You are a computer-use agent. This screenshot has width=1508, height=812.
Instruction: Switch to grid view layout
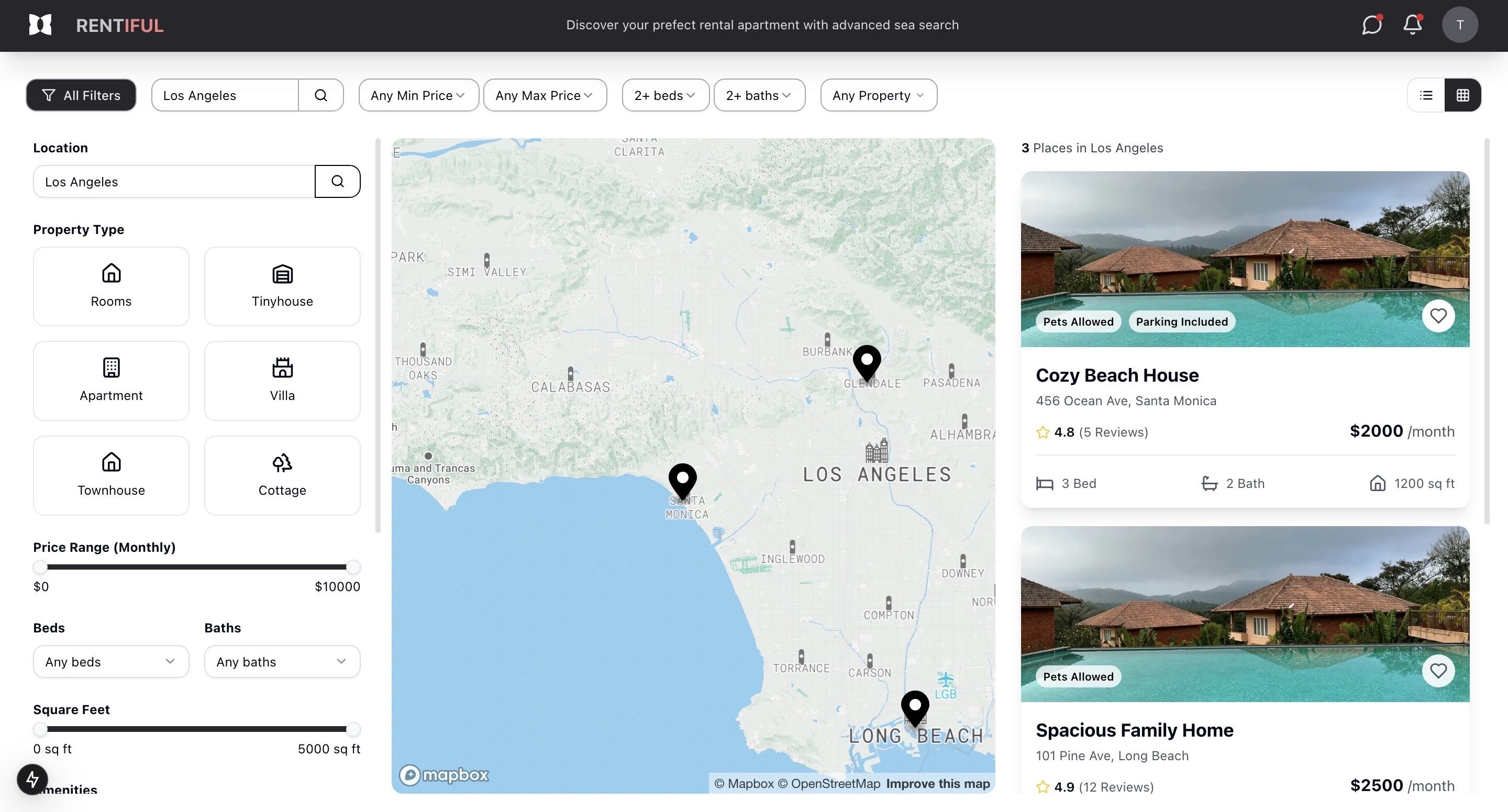(1462, 95)
